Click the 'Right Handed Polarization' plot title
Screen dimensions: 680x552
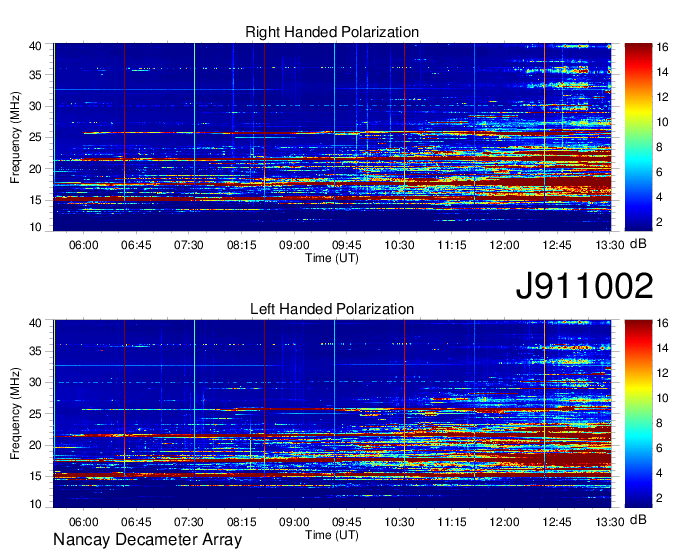tap(332, 32)
